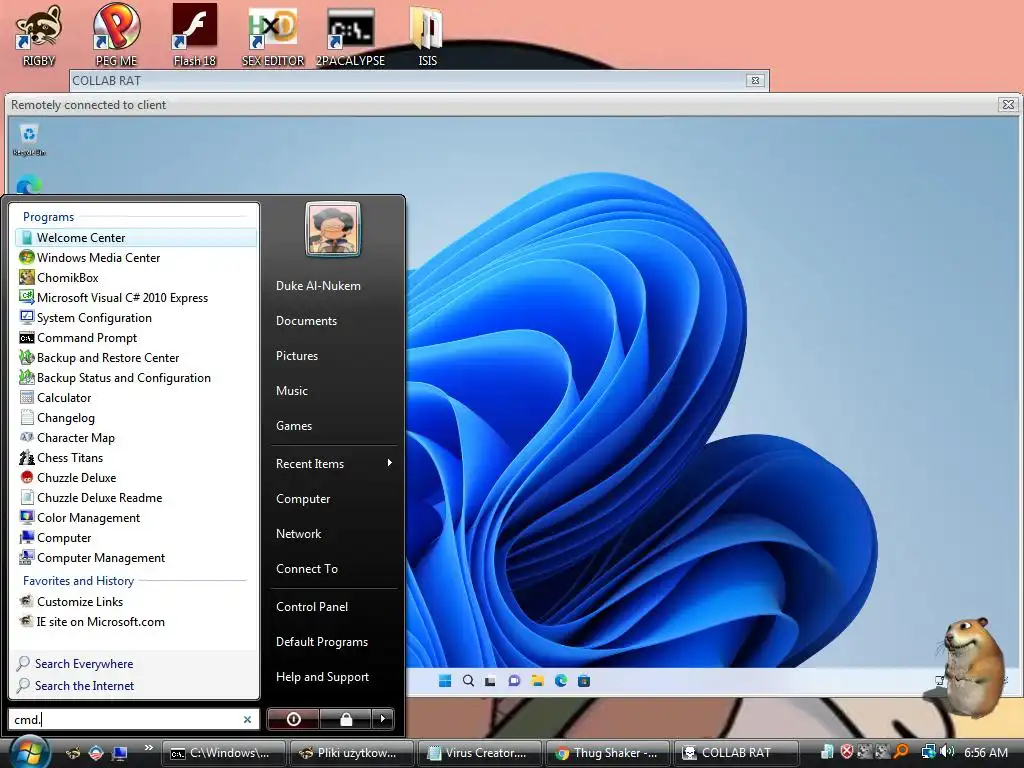This screenshot has width=1024, height=768.
Task: Open Welcome Center from Programs list
Action: point(136,238)
